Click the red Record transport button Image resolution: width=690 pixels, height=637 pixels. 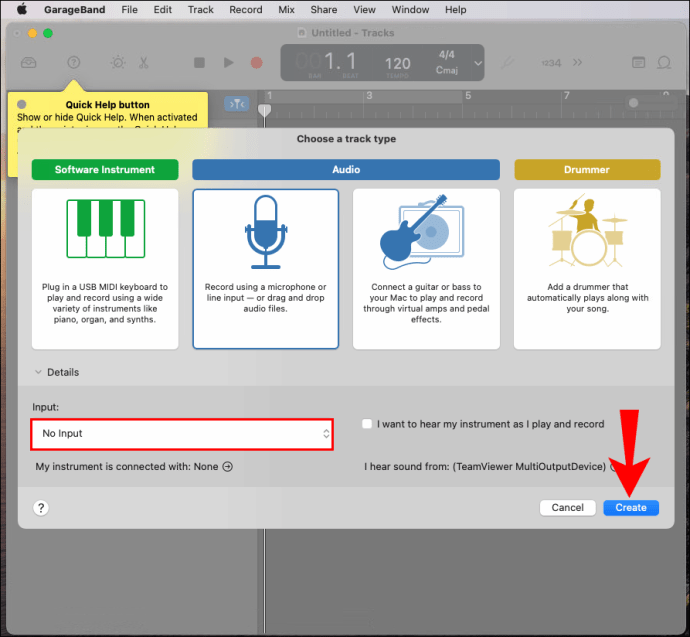[257, 63]
